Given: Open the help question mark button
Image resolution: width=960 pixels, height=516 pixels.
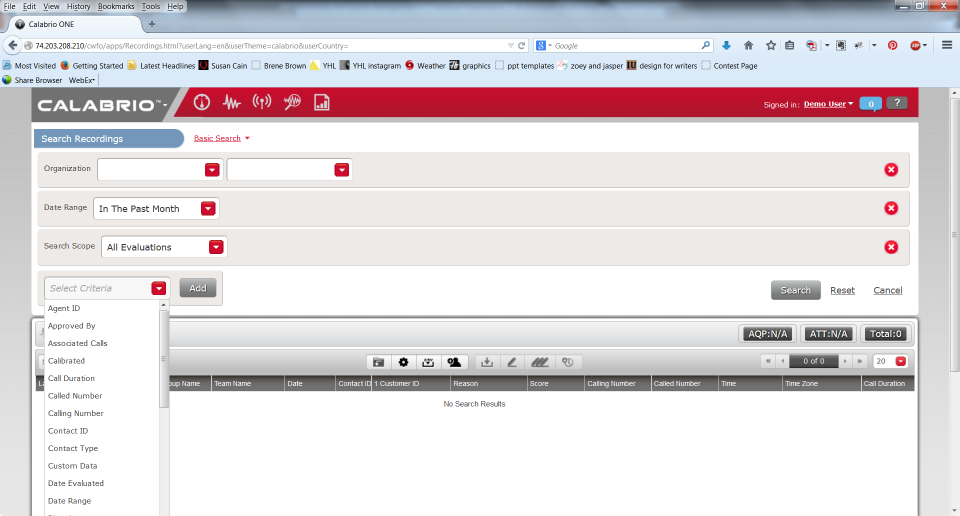Looking at the screenshot, I should (x=897, y=103).
